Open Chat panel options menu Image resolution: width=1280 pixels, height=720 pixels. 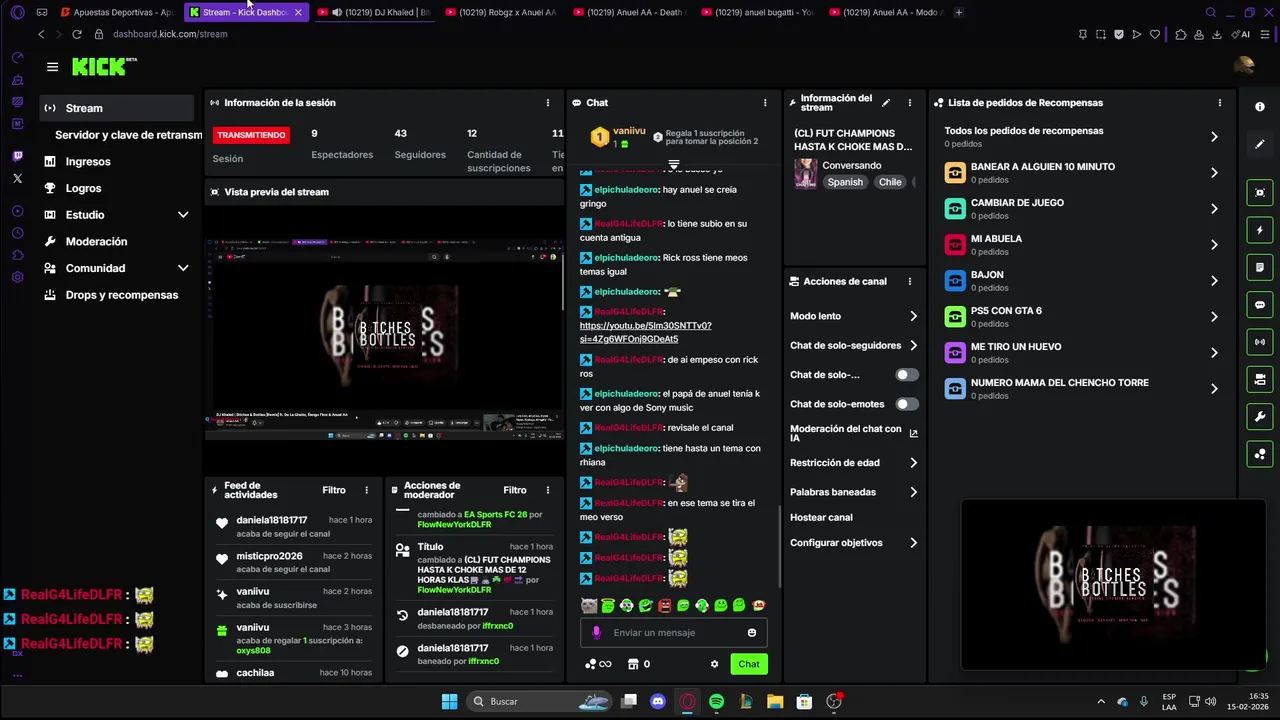click(x=765, y=103)
